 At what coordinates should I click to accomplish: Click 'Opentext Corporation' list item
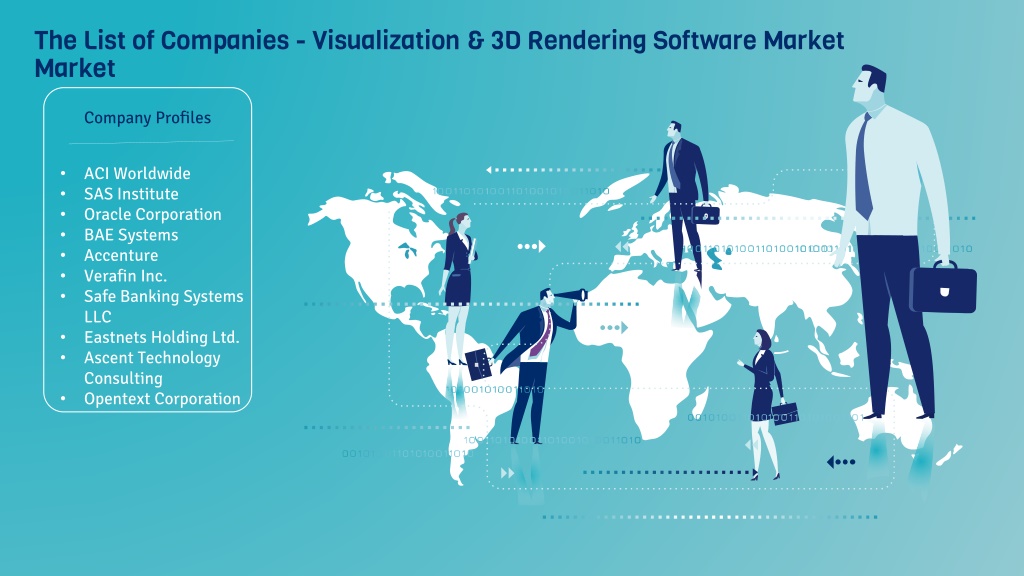pyautogui.click(x=162, y=398)
